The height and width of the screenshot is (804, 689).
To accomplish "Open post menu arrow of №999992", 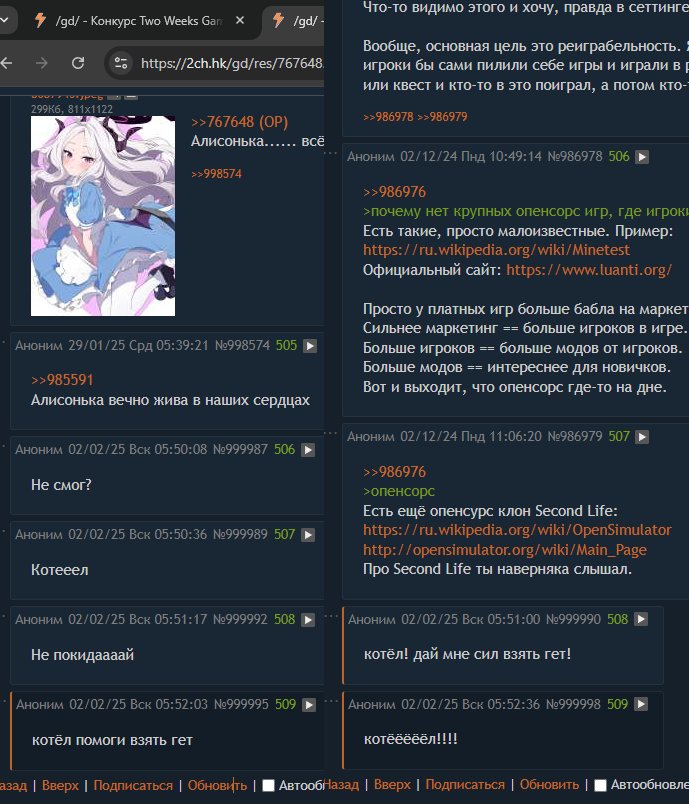I will coord(308,620).
